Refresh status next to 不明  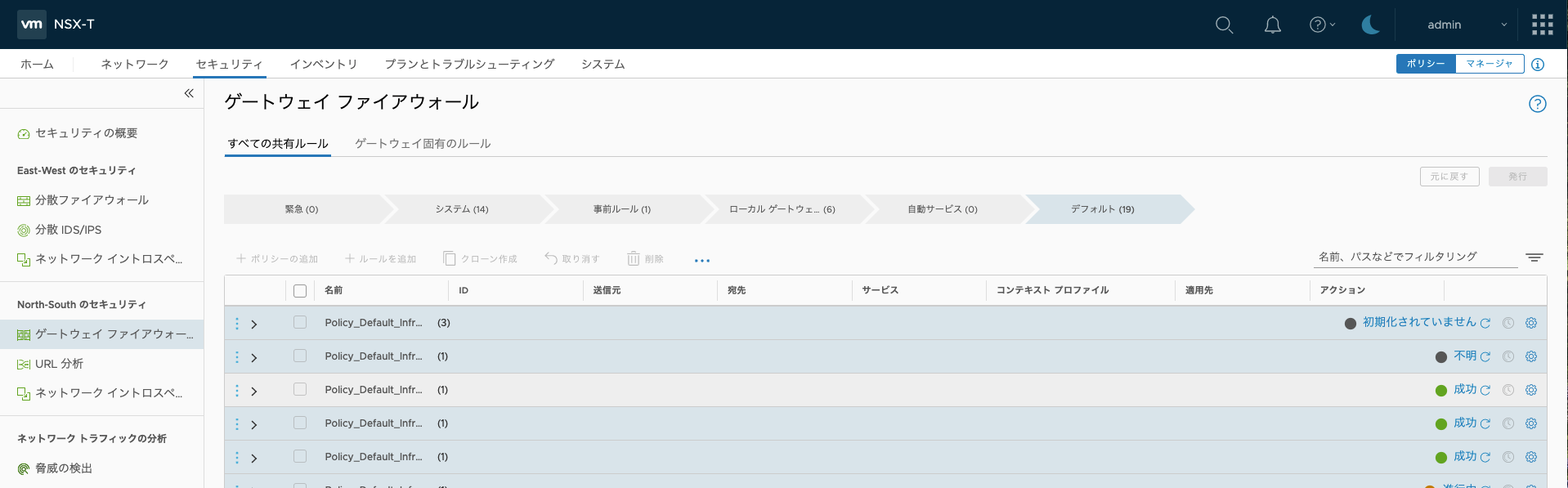click(x=1485, y=357)
